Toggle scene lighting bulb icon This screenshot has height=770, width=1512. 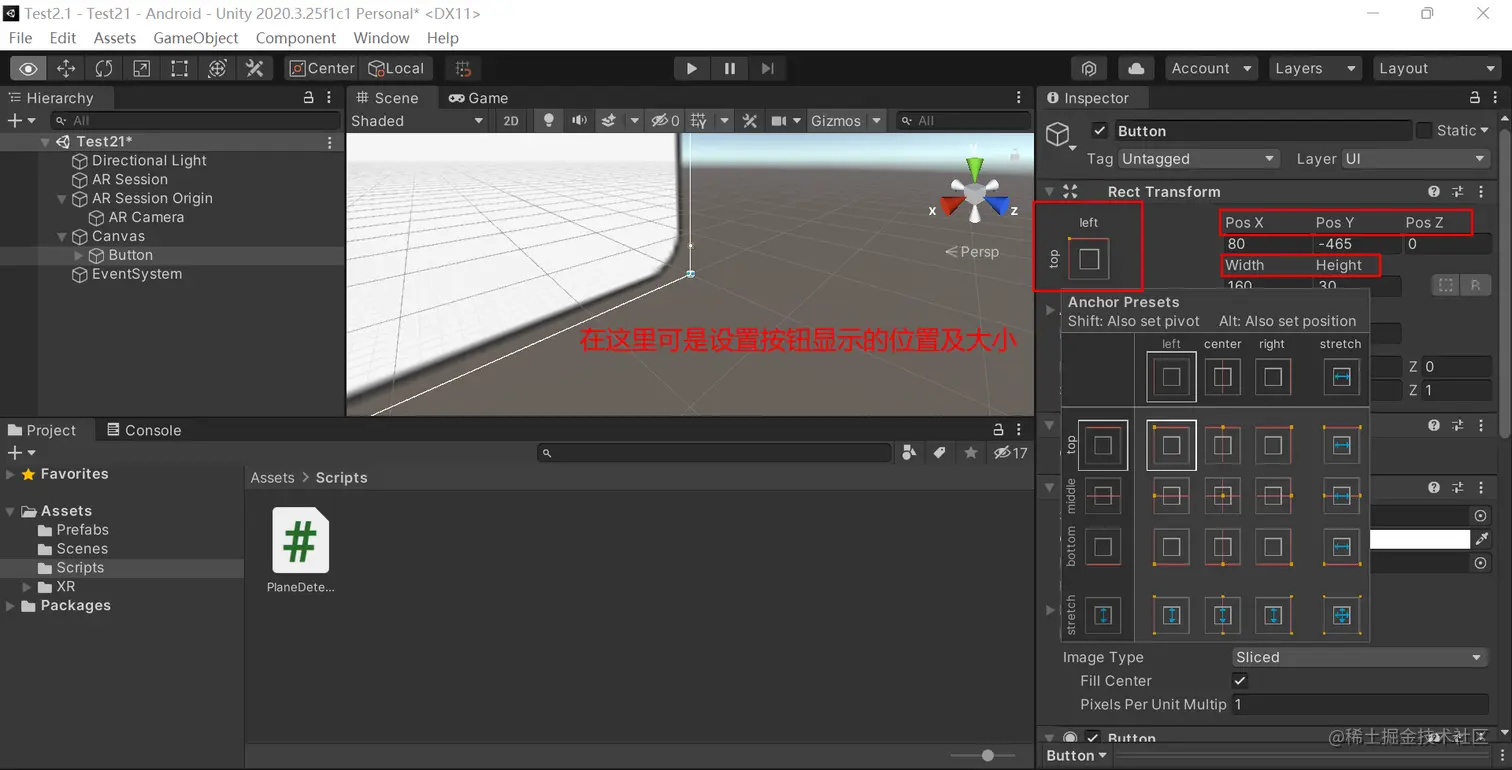(x=548, y=121)
